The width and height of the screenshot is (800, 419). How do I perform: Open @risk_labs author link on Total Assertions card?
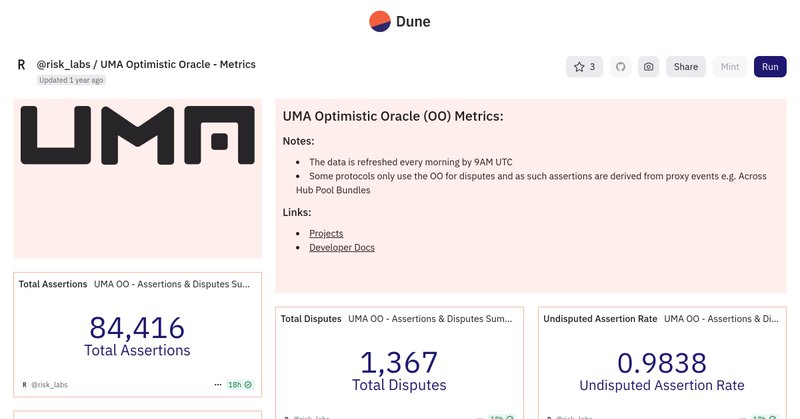[49, 385]
